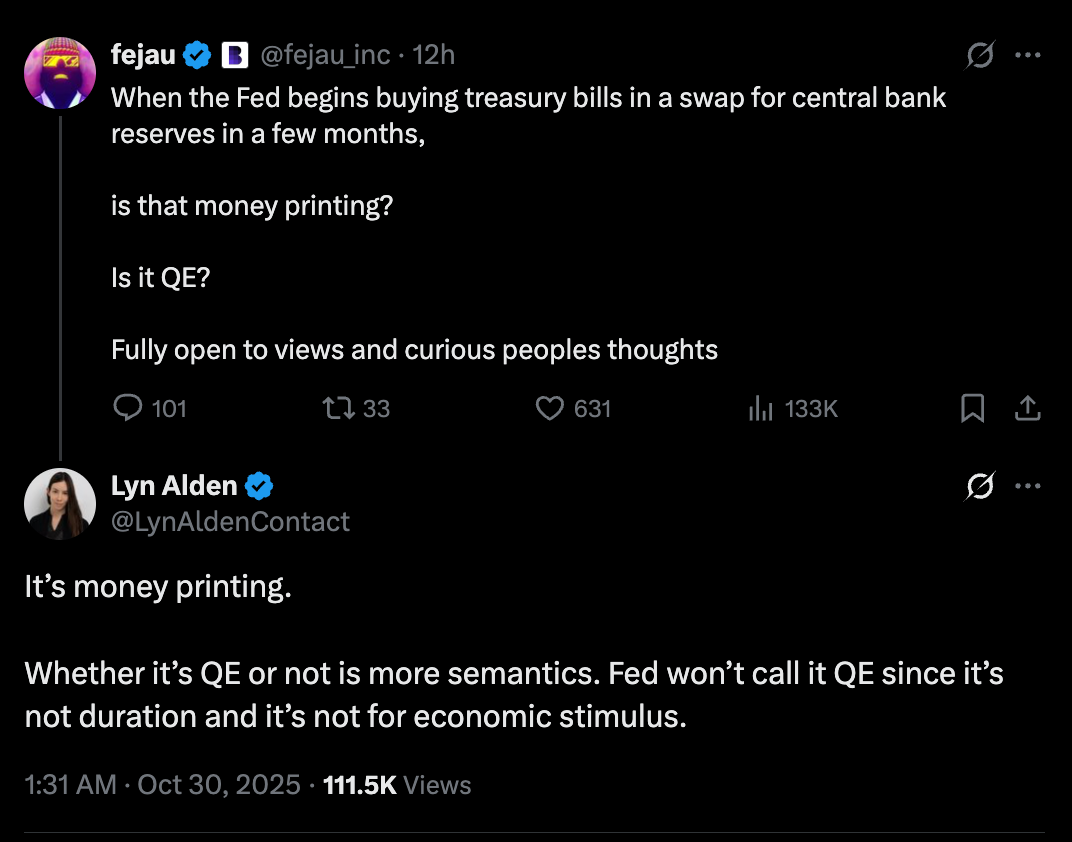Open view analytics showing 133K
1072x842 pixels.
click(762, 408)
